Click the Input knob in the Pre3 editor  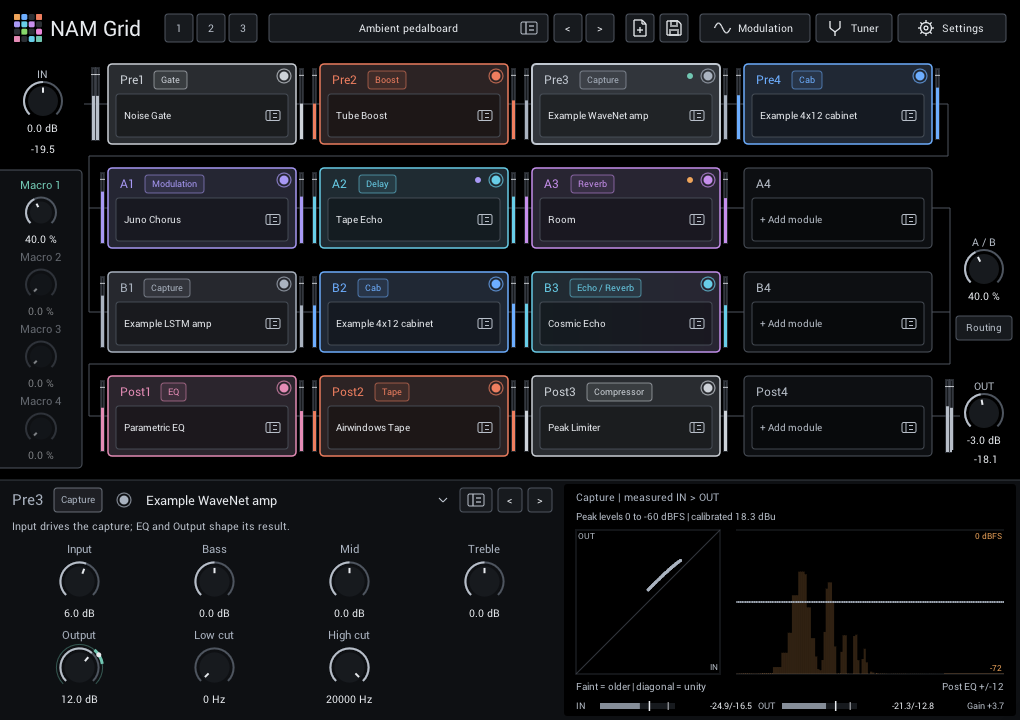point(79,581)
